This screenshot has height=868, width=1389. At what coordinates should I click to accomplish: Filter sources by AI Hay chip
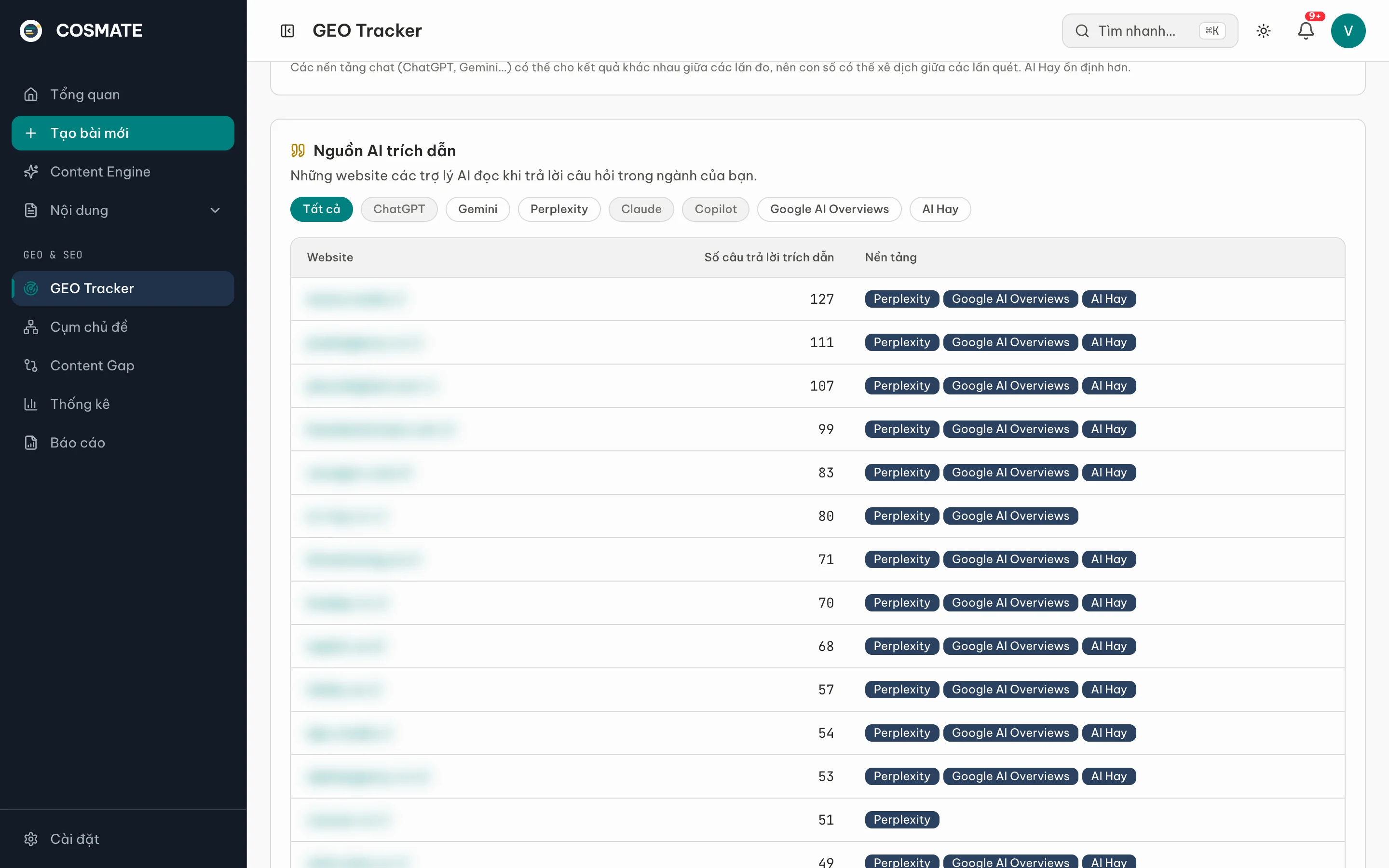click(x=940, y=209)
